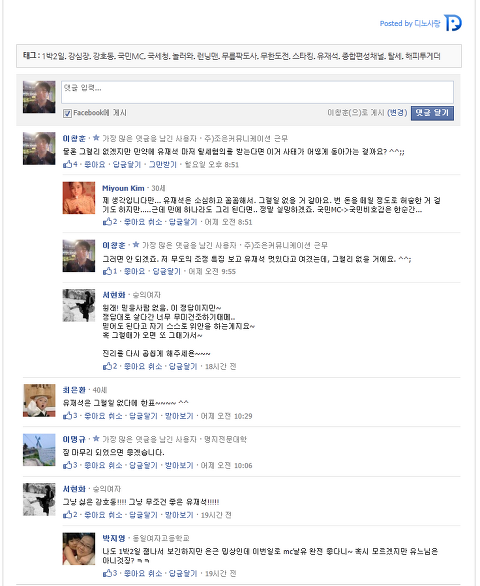
Task: Click thumbs-up icon on 이찬훈's first comment
Action: point(67,164)
